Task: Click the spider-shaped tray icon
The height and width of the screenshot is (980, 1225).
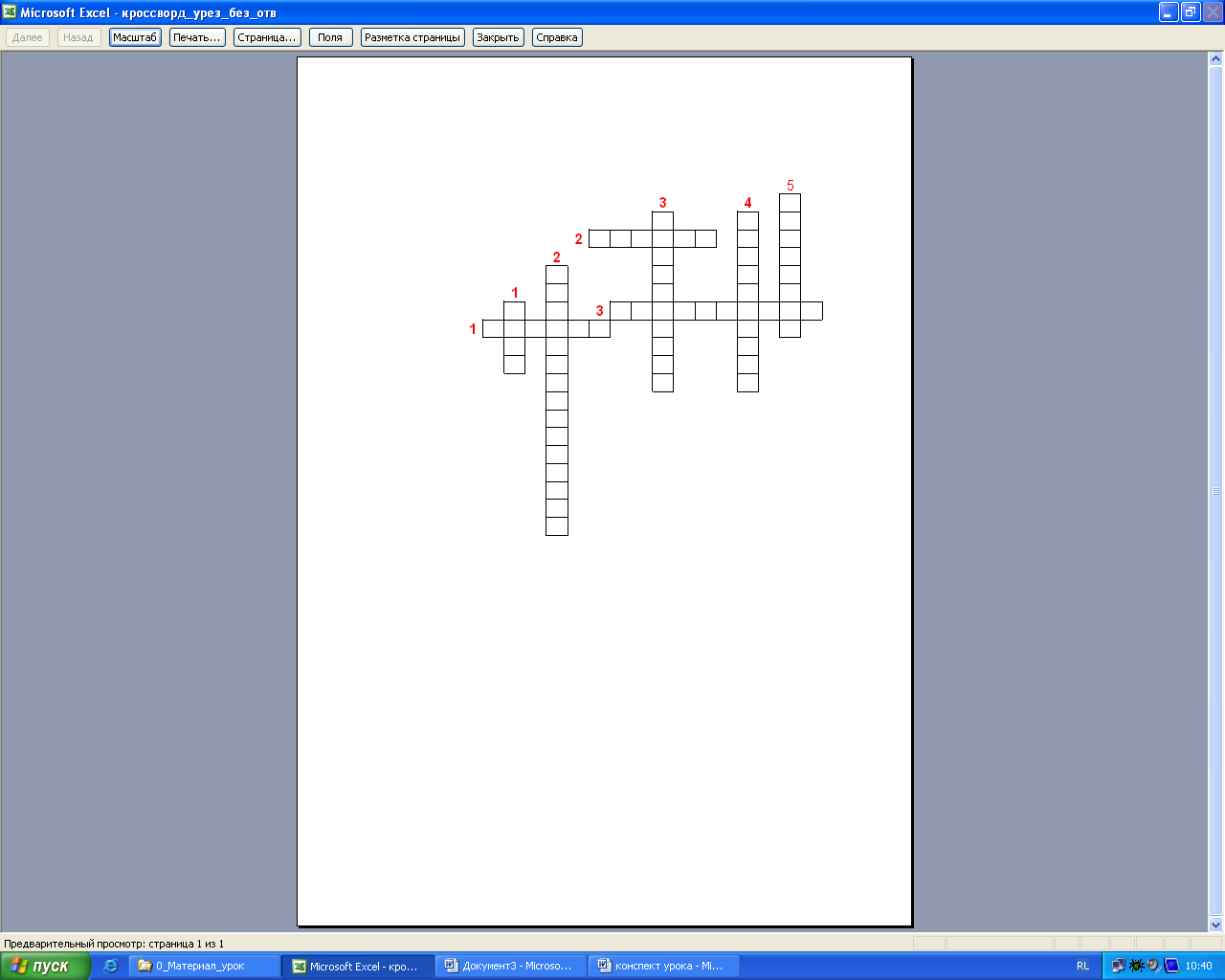Action: coord(1137,966)
